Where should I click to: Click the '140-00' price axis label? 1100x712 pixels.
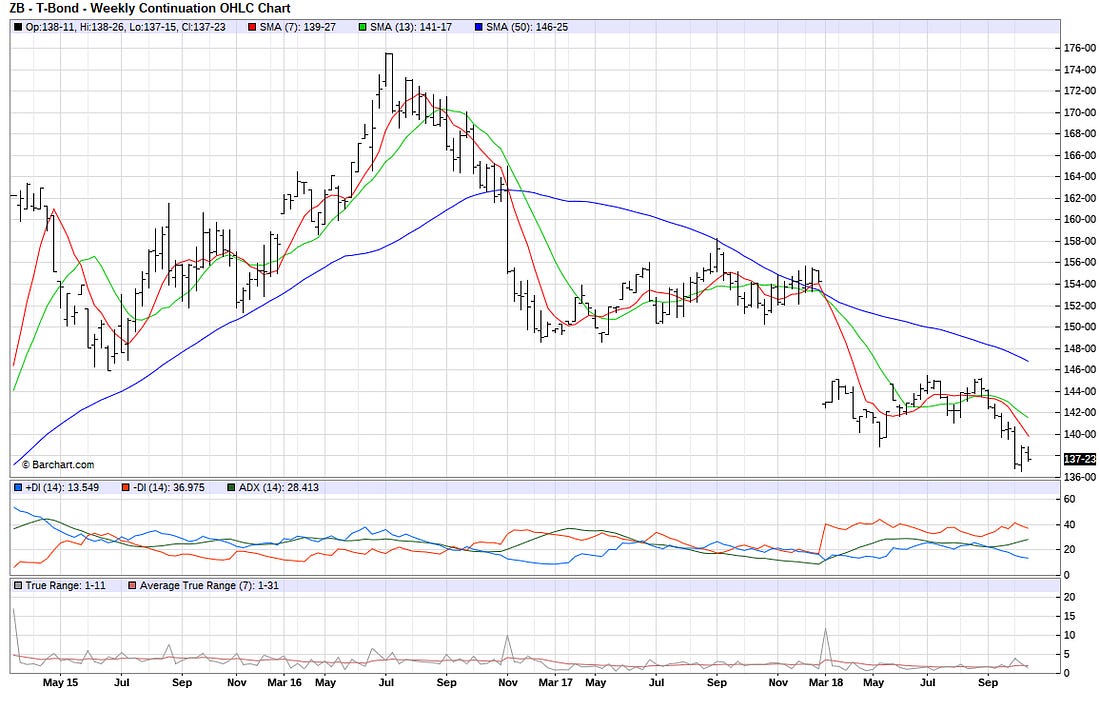tap(1080, 434)
